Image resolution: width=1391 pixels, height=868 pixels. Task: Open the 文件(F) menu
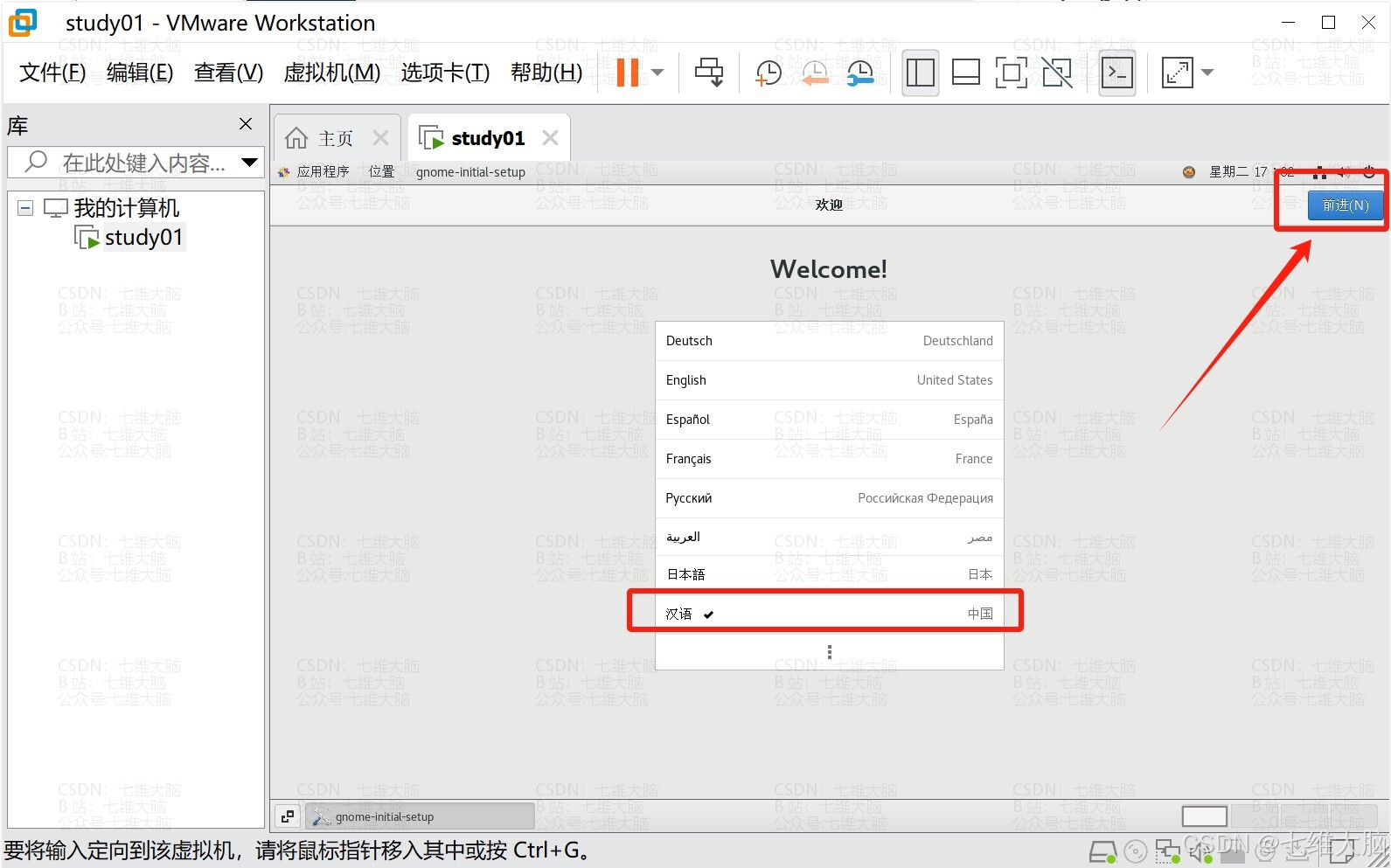point(52,73)
